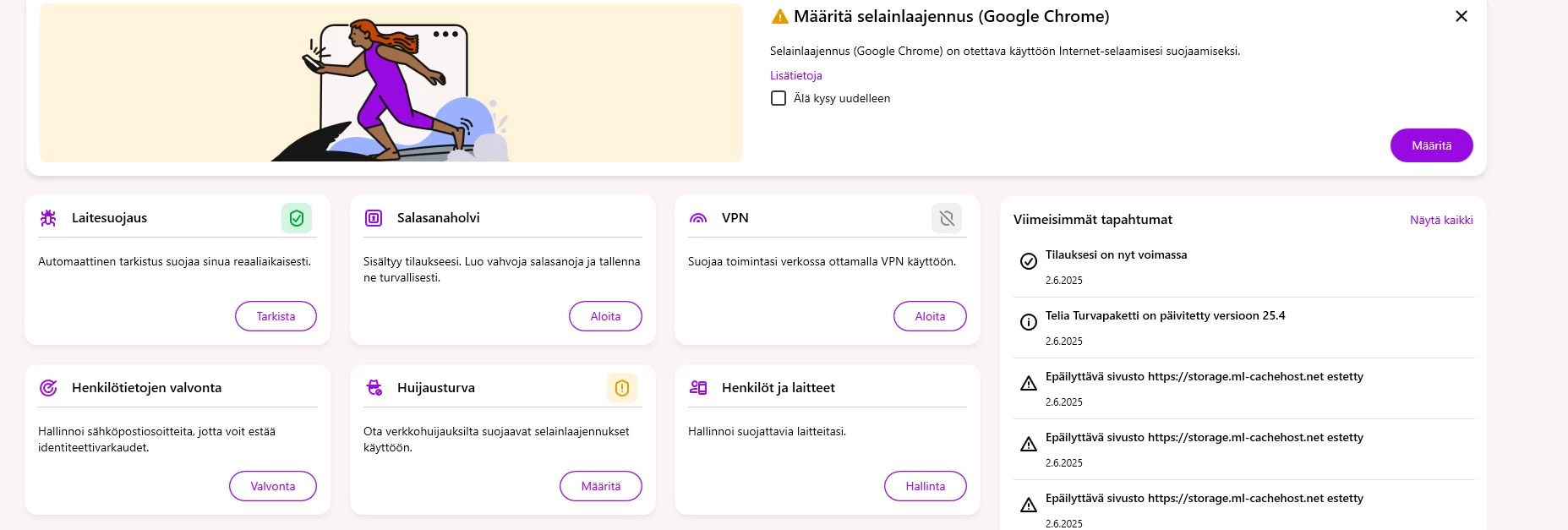Click Määritä in the Huijausturva card
Image resolution: width=1568 pixels, height=530 pixels.
point(601,486)
